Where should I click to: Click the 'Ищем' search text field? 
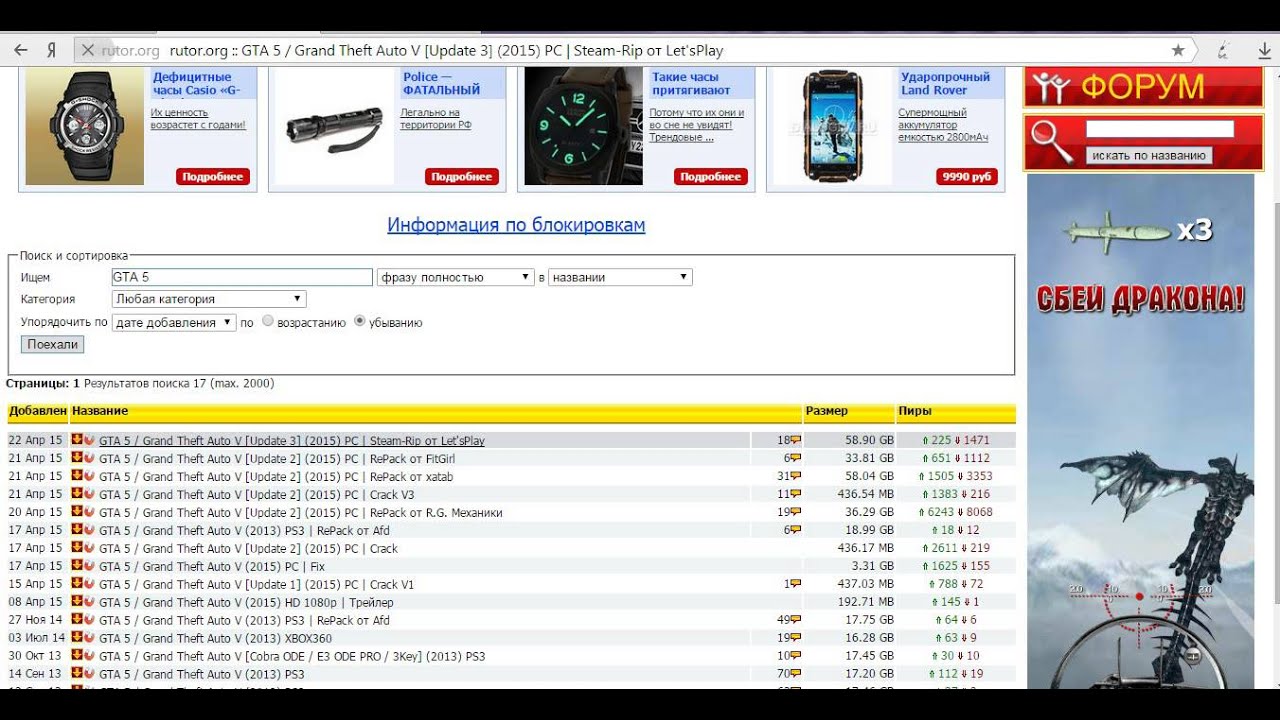point(242,277)
